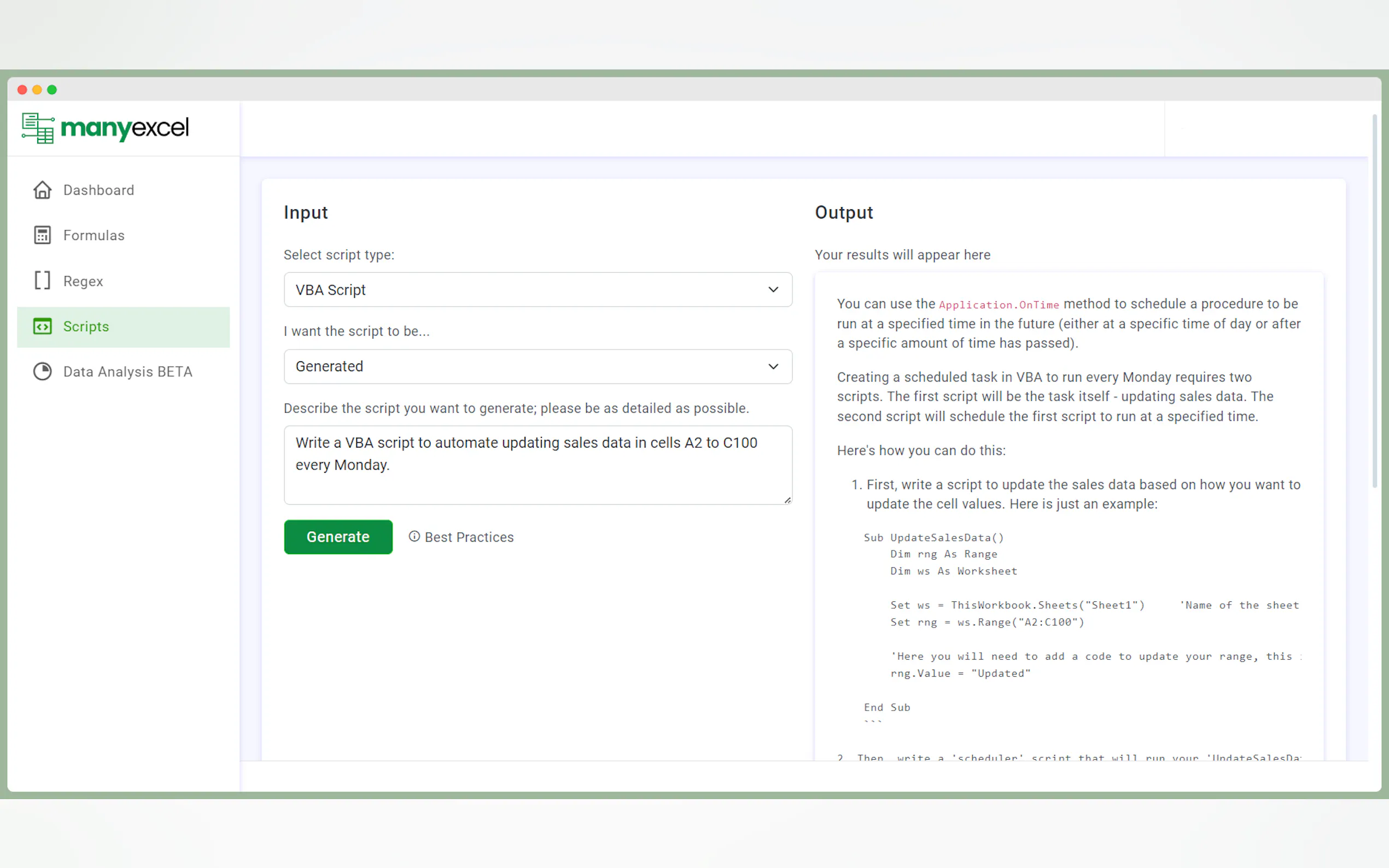Viewport: 1389px width, 868px height.
Task: Click the Dashboard home icon
Action: (42, 190)
